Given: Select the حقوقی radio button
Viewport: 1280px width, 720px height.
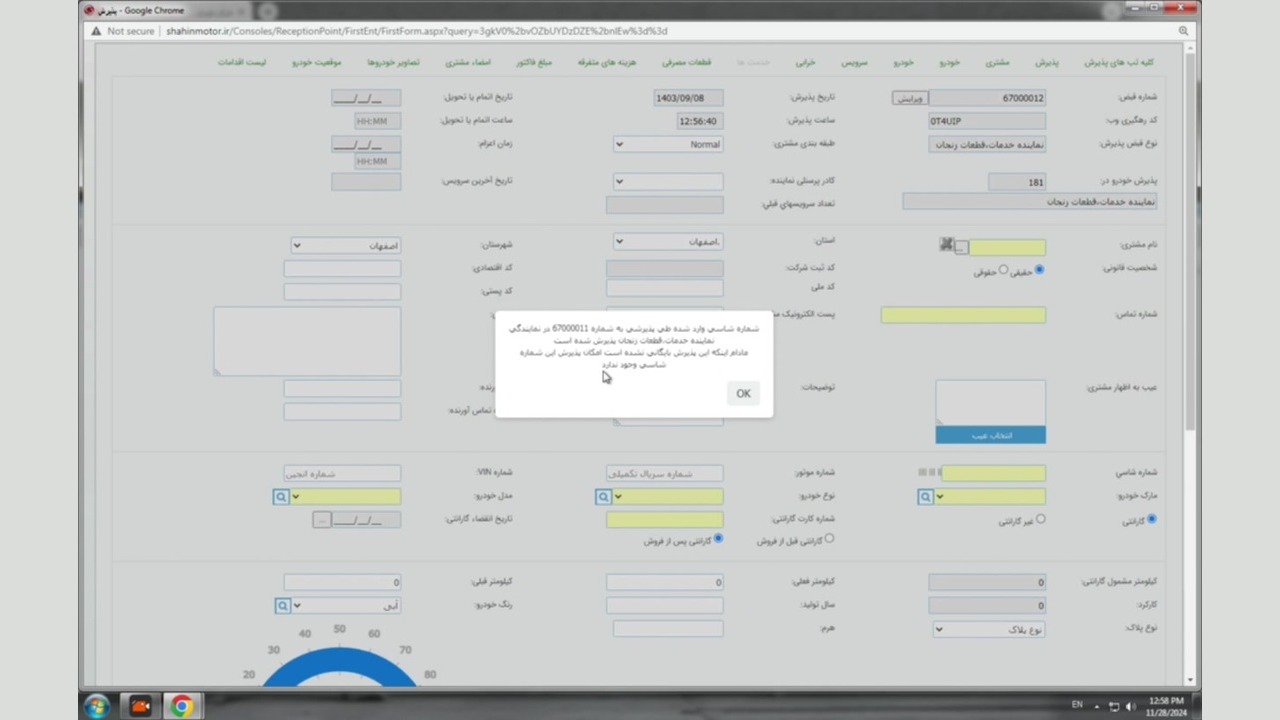Looking at the screenshot, I should point(1003,270).
